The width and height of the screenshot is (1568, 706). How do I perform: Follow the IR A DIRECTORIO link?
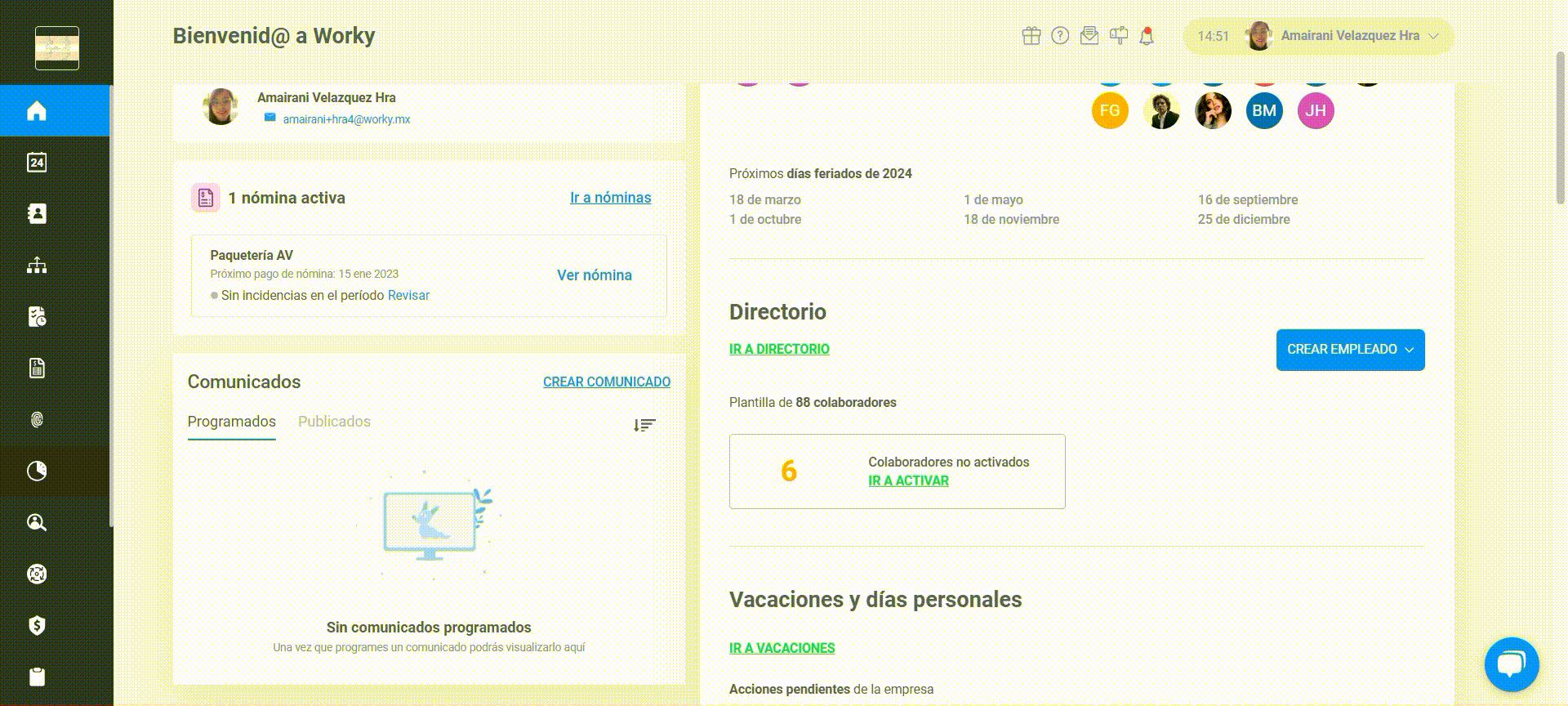779,349
